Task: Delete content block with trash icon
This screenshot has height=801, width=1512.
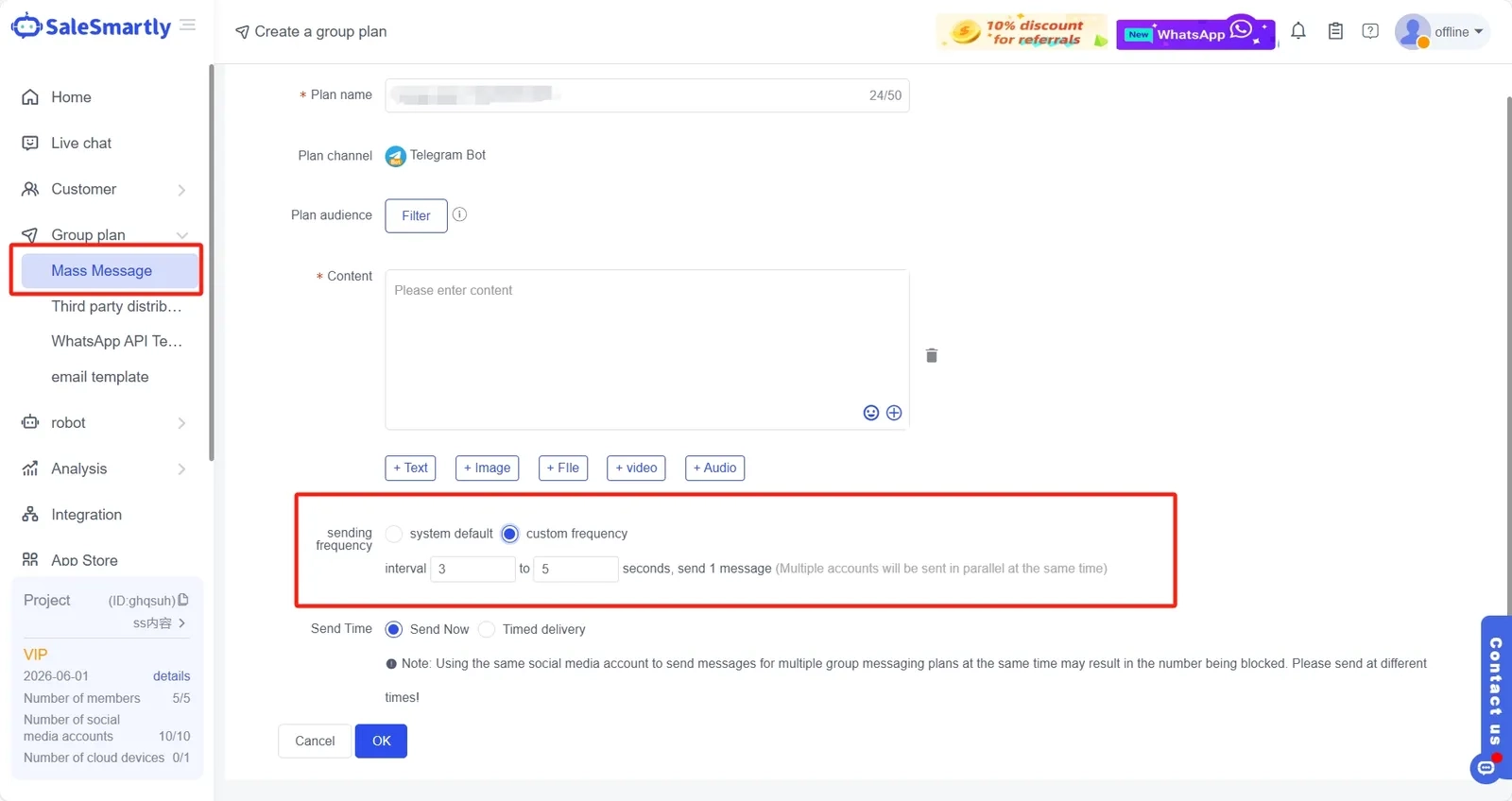Action: point(932,355)
